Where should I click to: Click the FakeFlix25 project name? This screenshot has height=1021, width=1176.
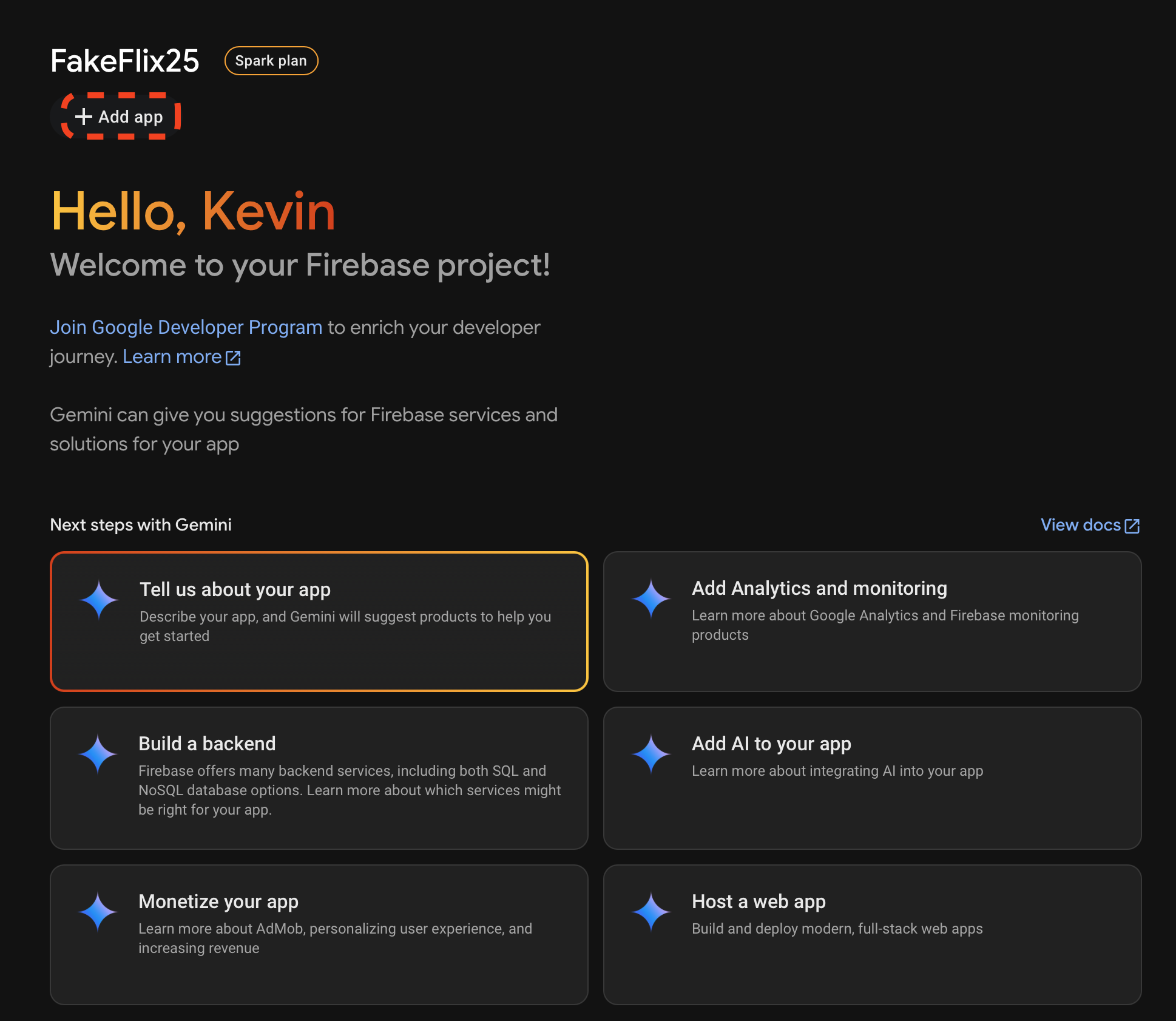(x=124, y=60)
